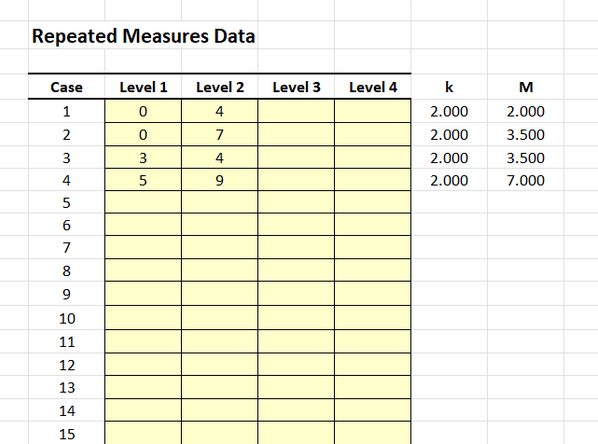
Task: Select Level 2 value 7 for Case 2
Action: pos(220,134)
